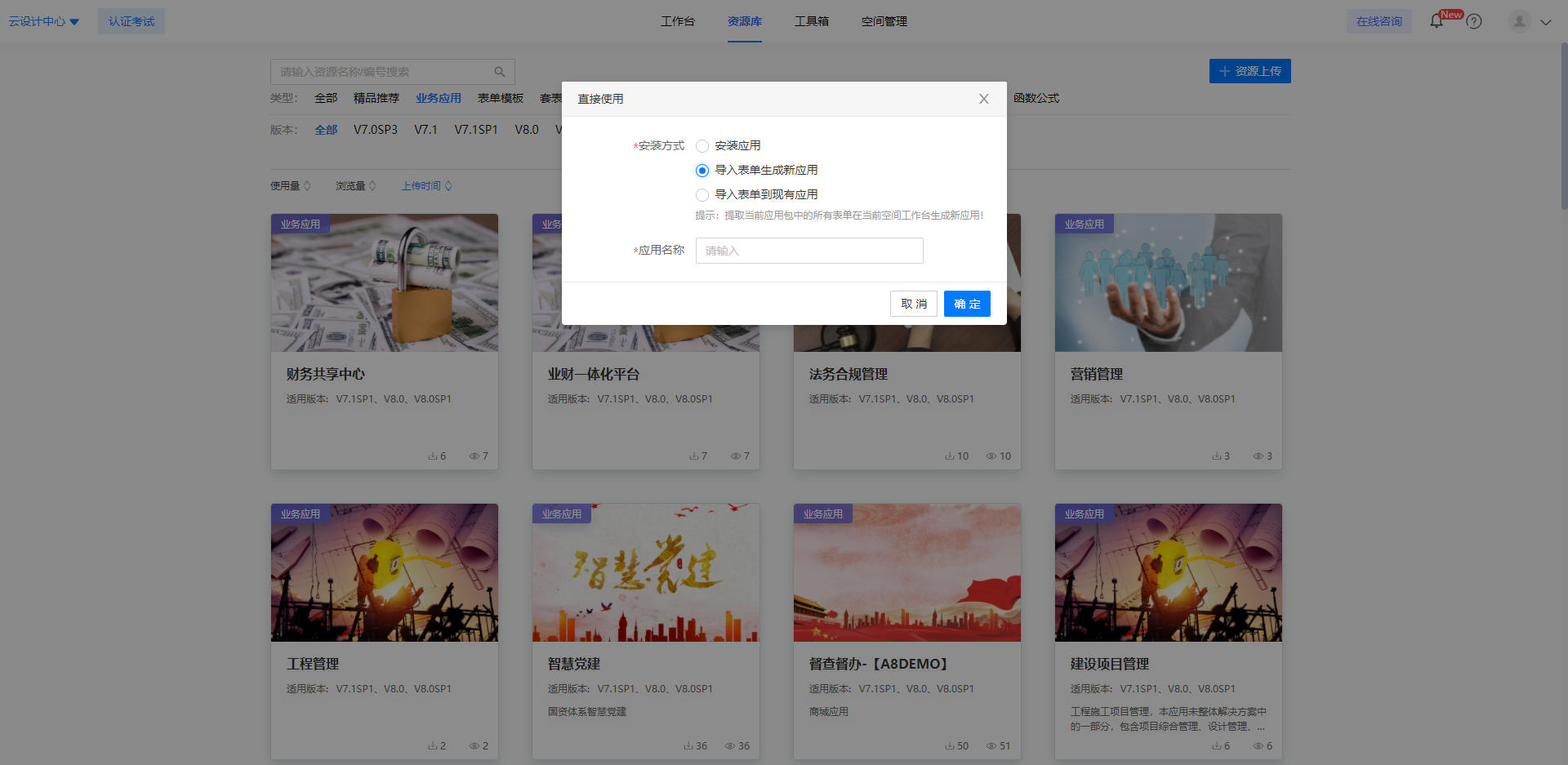The height and width of the screenshot is (765, 1568).
Task: Click the page vertical scrollbar
Action: pyautogui.click(x=1564, y=127)
